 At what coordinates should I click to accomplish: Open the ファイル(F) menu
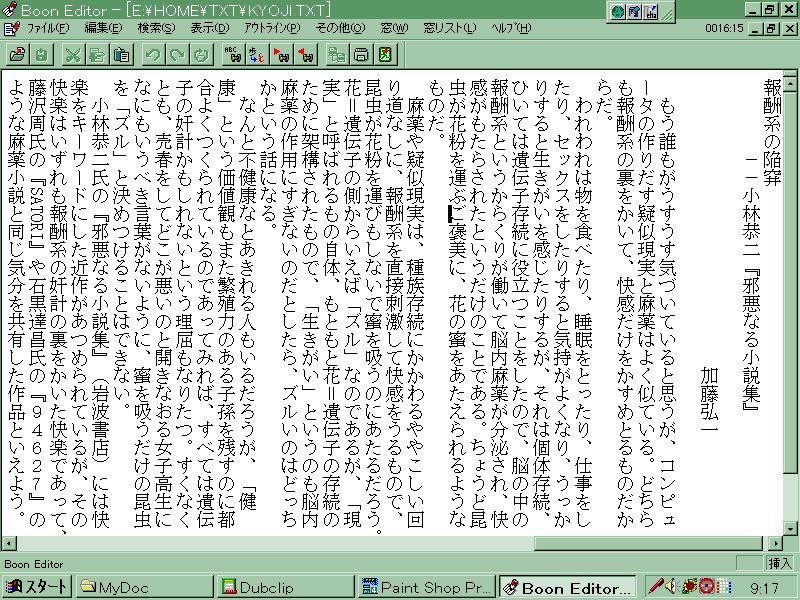click(x=47, y=28)
